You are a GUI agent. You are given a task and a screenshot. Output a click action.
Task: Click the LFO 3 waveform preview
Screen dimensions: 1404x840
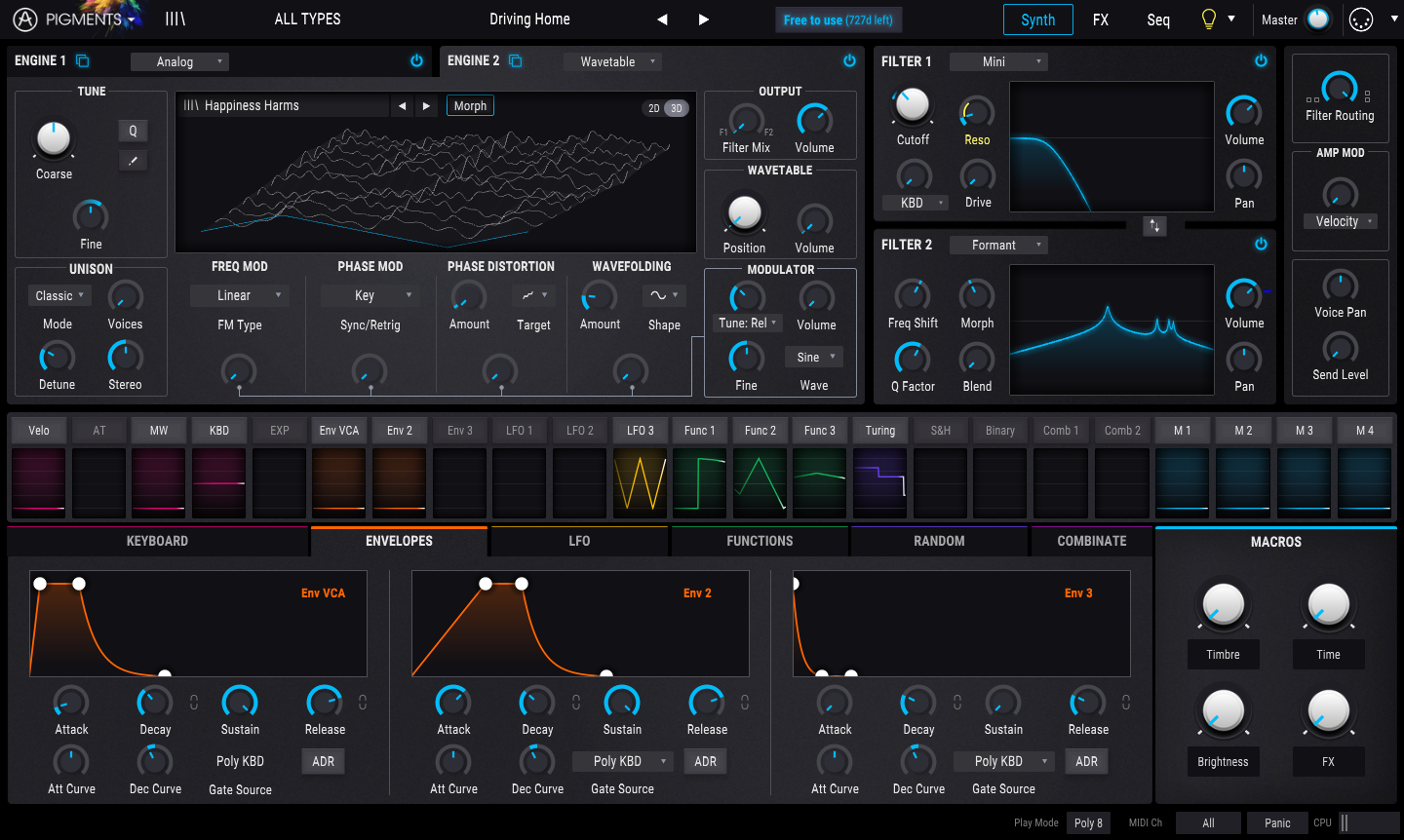(641, 481)
